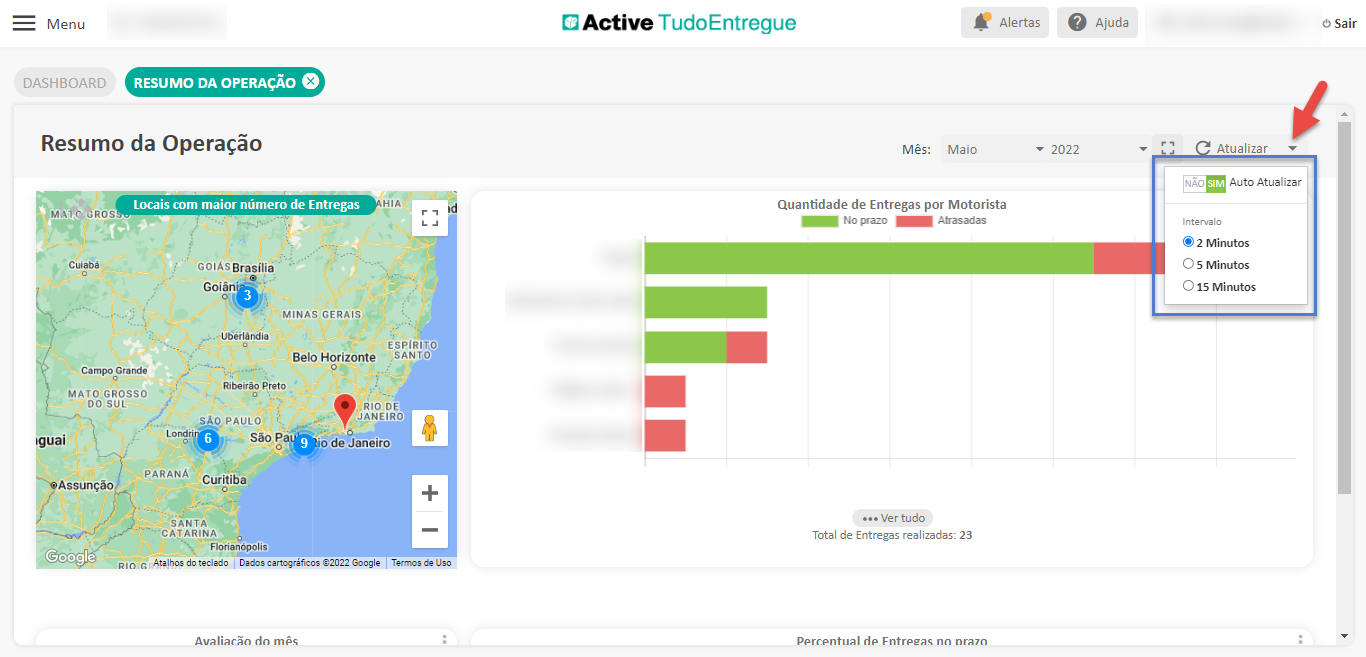
Task: Collapse the Atualizar options dropdown arrow
Action: 1293,149
